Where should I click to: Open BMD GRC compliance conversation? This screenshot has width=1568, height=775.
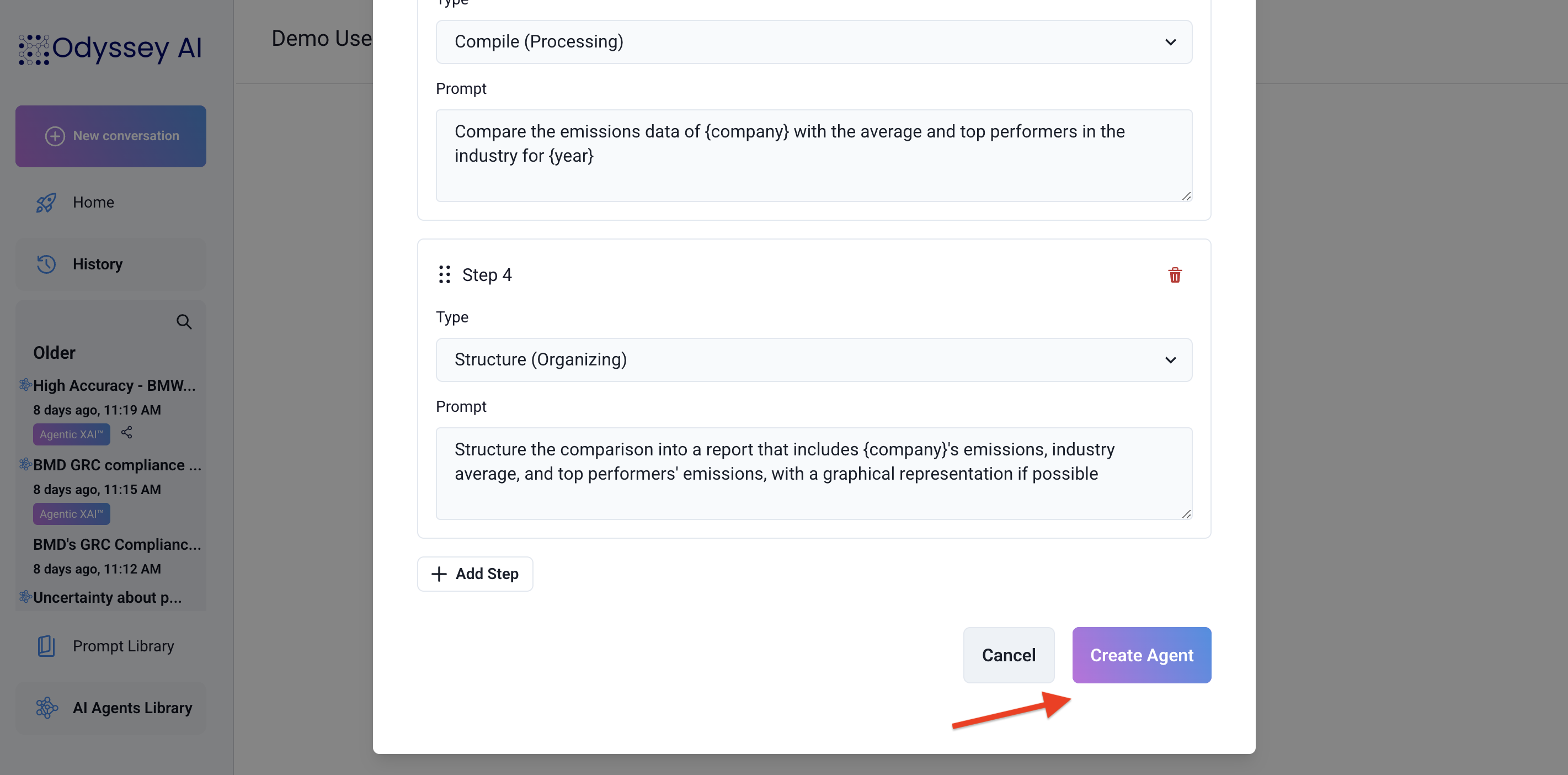117,465
